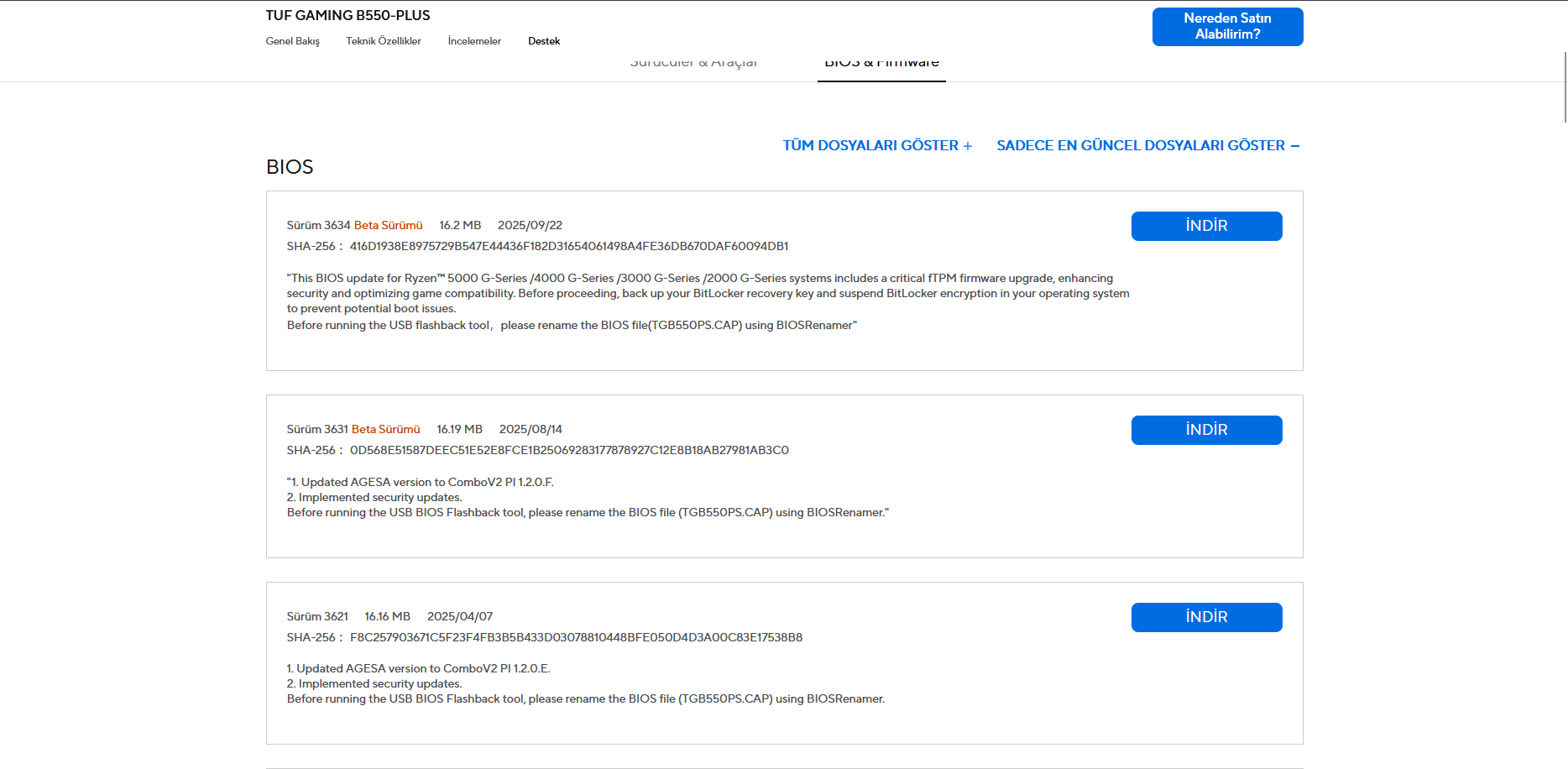1568x769 pixels.
Task: Click the TUF GAMING B550-PLUS title
Action: [x=348, y=15]
